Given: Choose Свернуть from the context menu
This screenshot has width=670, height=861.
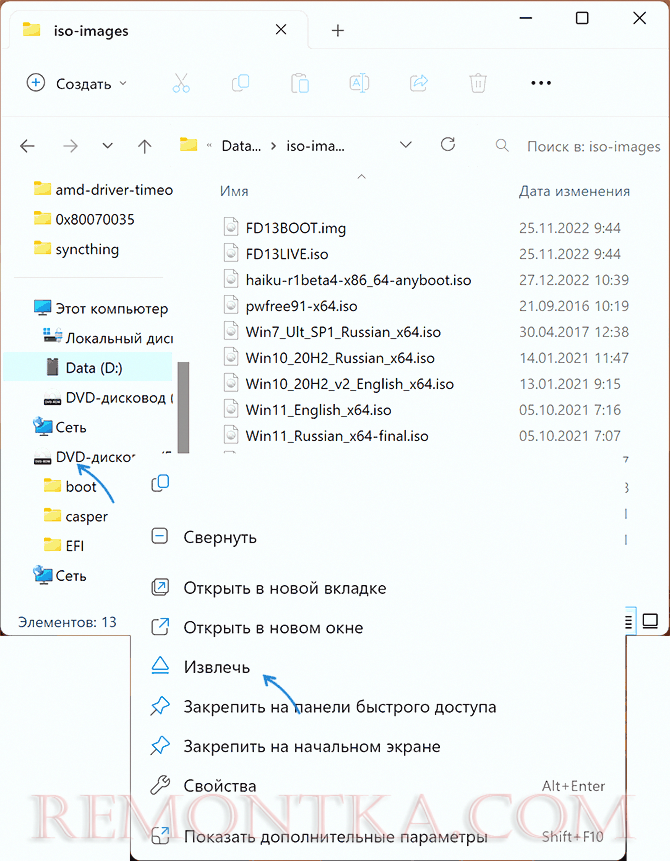Looking at the screenshot, I should pyautogui.click(x=220, y=537).
